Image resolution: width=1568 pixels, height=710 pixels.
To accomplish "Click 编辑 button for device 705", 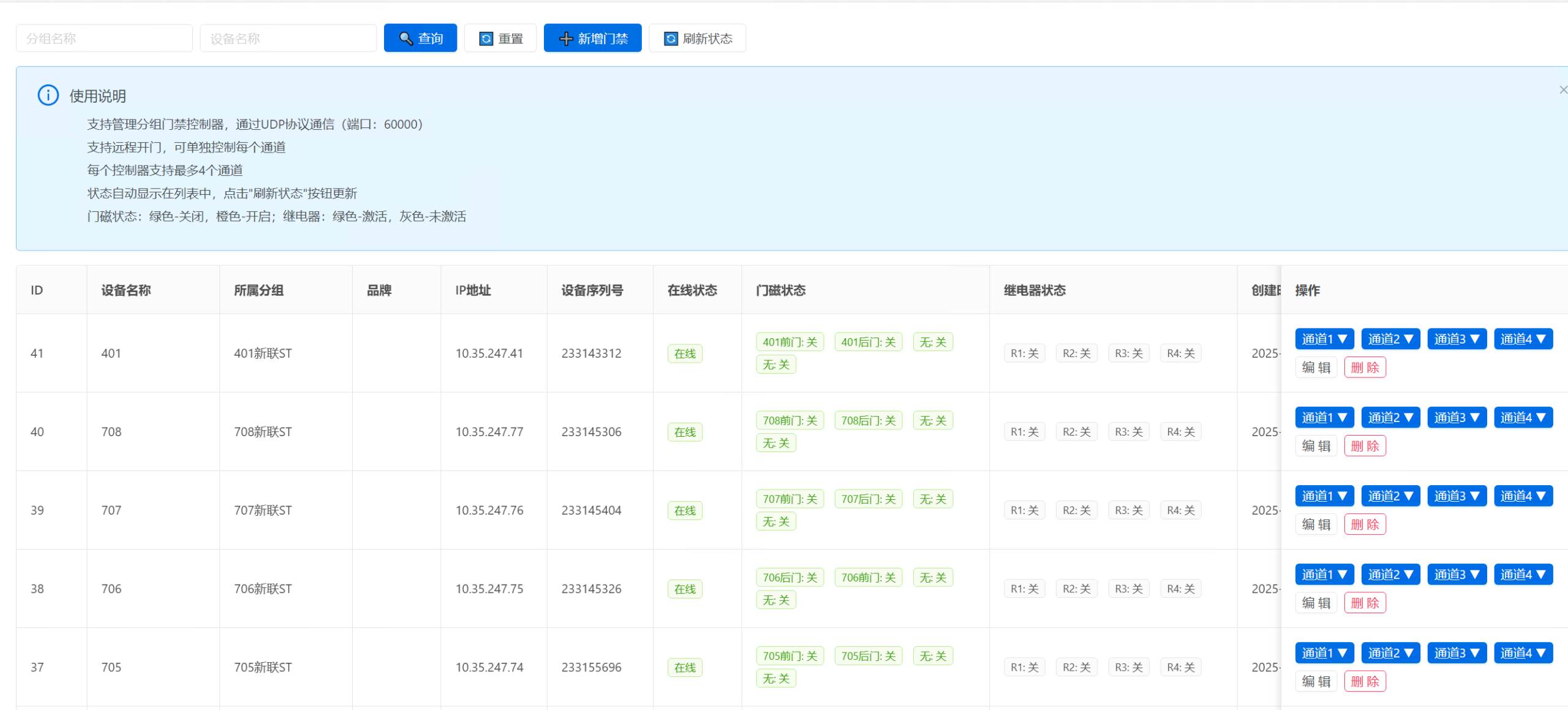I will 1316,681.
